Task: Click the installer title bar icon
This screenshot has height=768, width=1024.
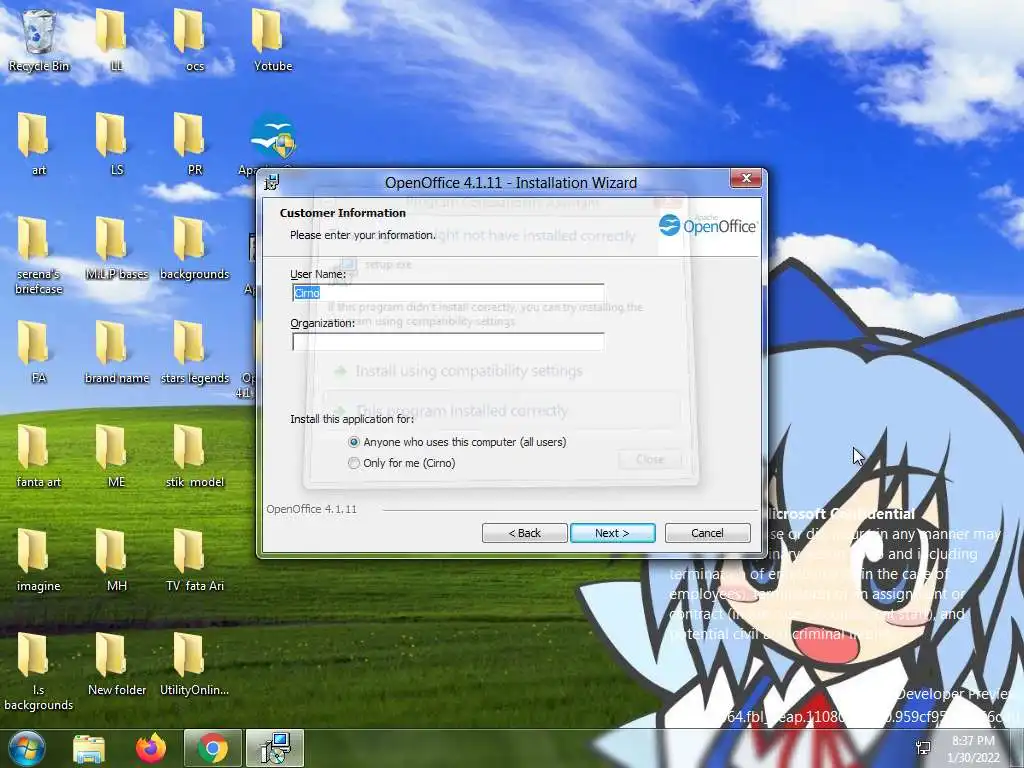Action: 272,182
